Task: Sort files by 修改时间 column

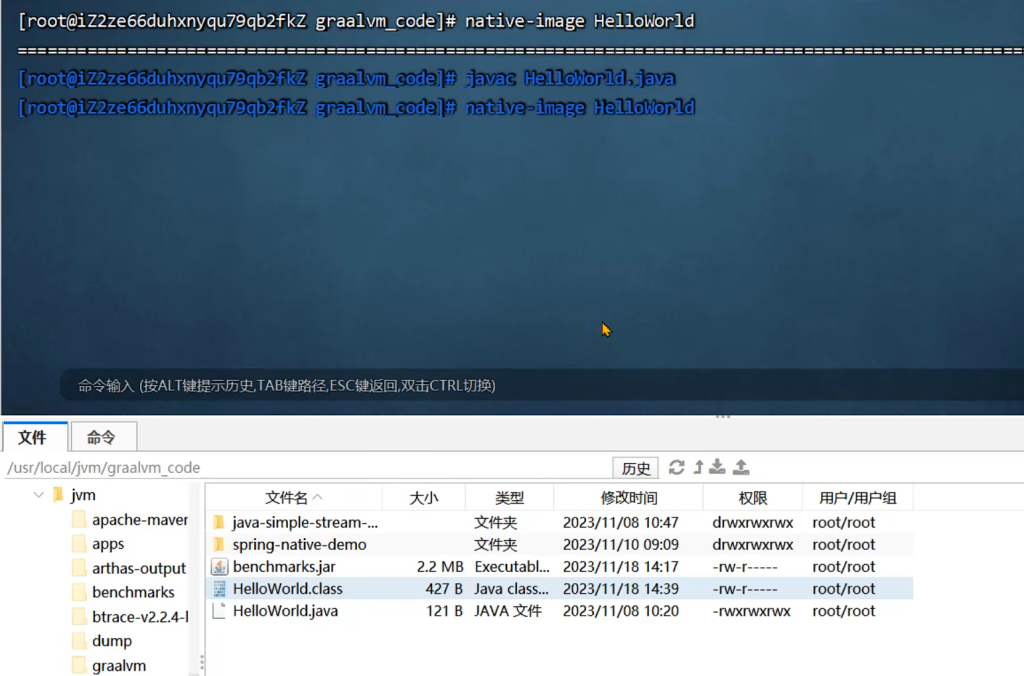Action: [x=628, y=498]
